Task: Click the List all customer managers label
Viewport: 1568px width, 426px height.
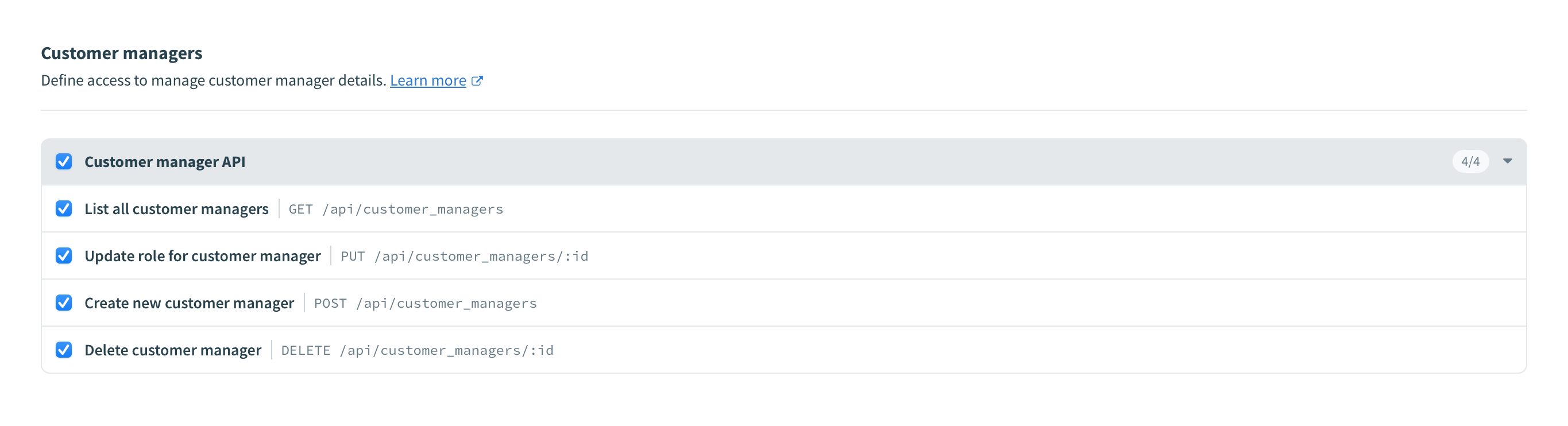Action: (176, 210)
